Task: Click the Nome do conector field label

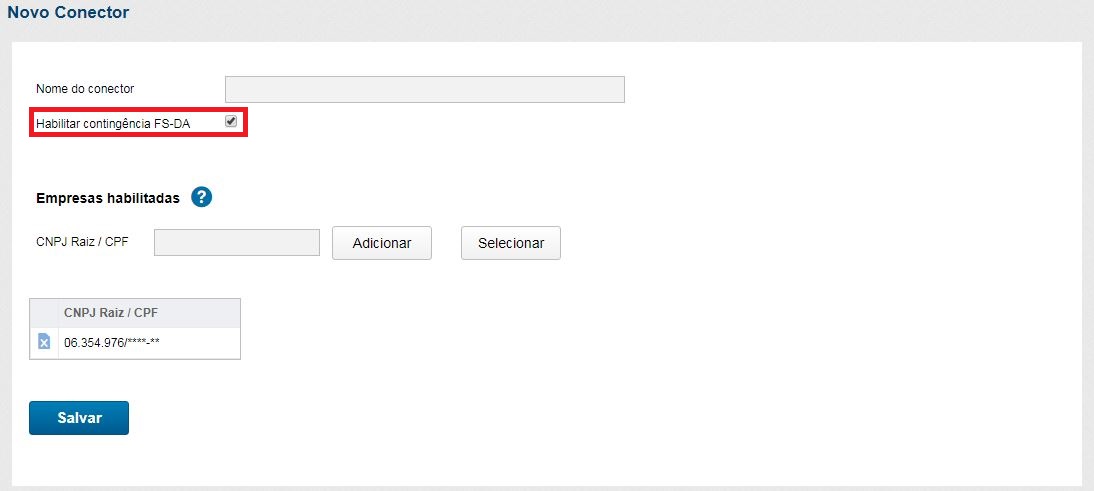Action: pyautogui.click(x=85, y=89)
